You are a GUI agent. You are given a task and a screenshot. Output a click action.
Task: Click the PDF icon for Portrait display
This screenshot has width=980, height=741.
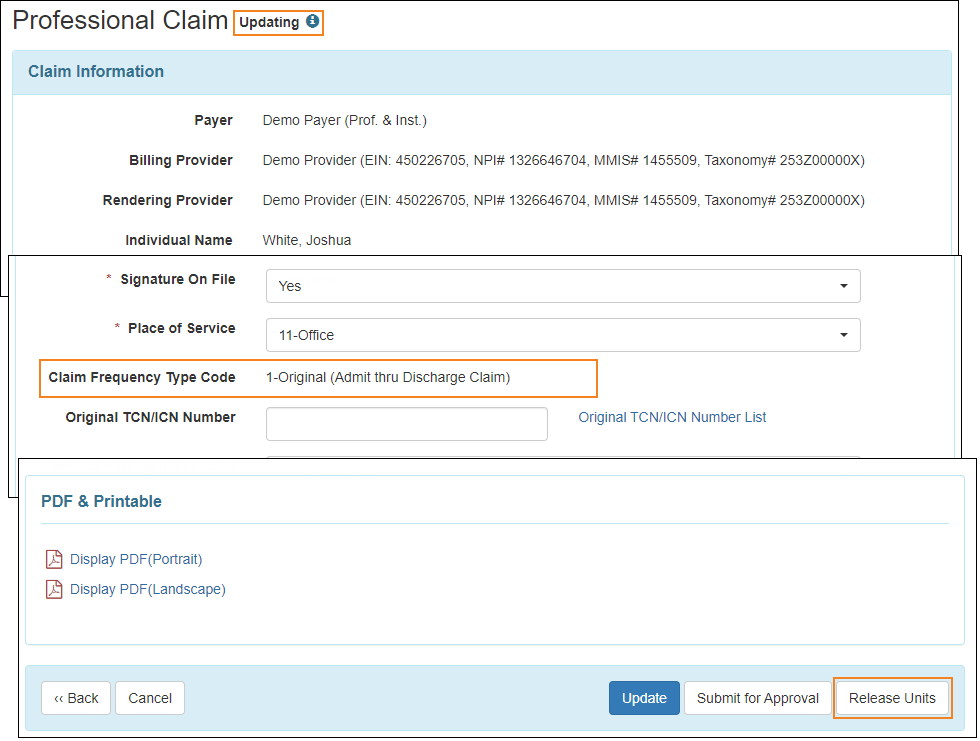[x=54, y=559]
